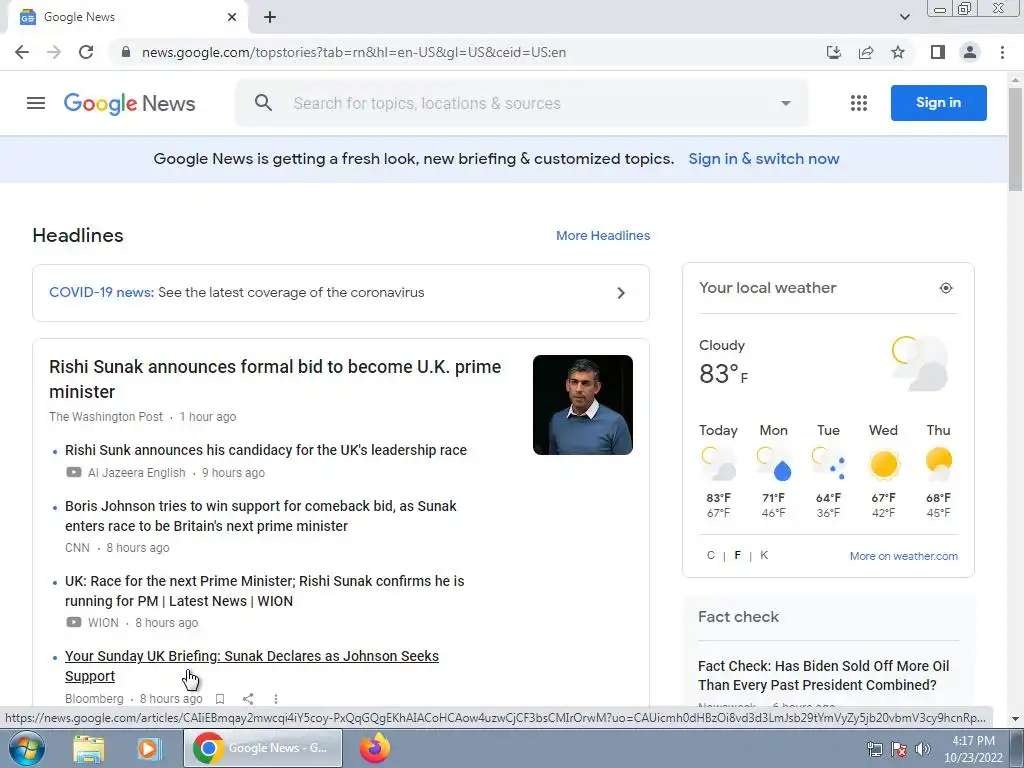The width and height of the screenshot is (1024, 768).
Task: Open Chrome profile avatar menu
Action: pos(970,52)
